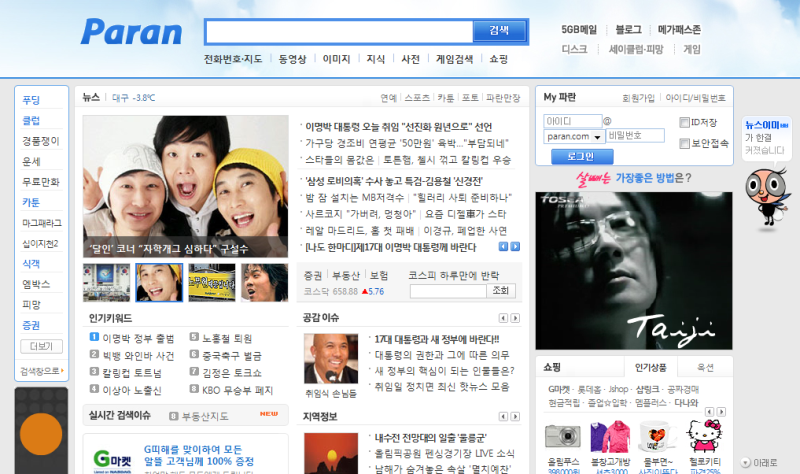Open the 전화번호·지도 search category
Viewport: 800px width, 474px height.
point(233,59)
